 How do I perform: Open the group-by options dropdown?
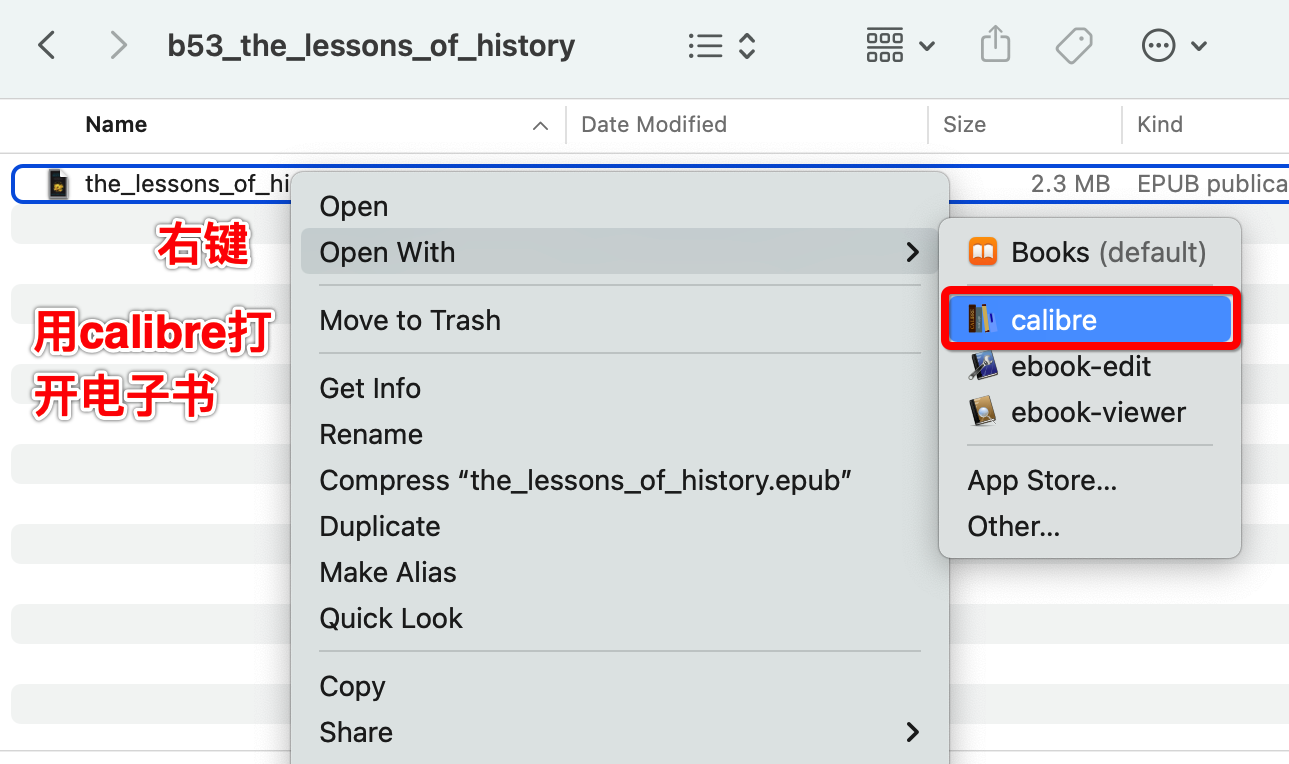tap(900, 46)
